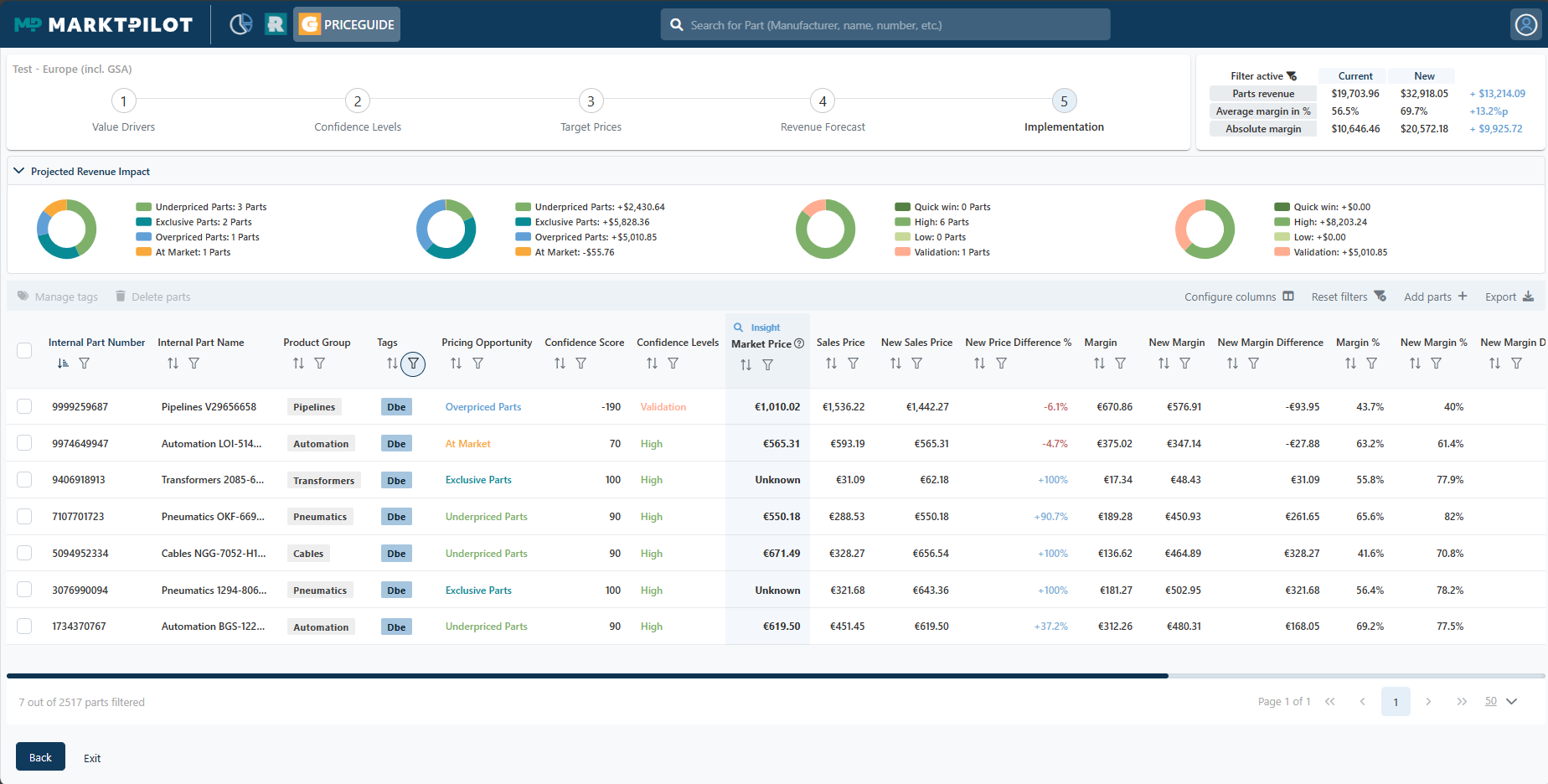Click the Market Price help icon
The width and height of the screenshot is (1548, 784).
(799, 343)
